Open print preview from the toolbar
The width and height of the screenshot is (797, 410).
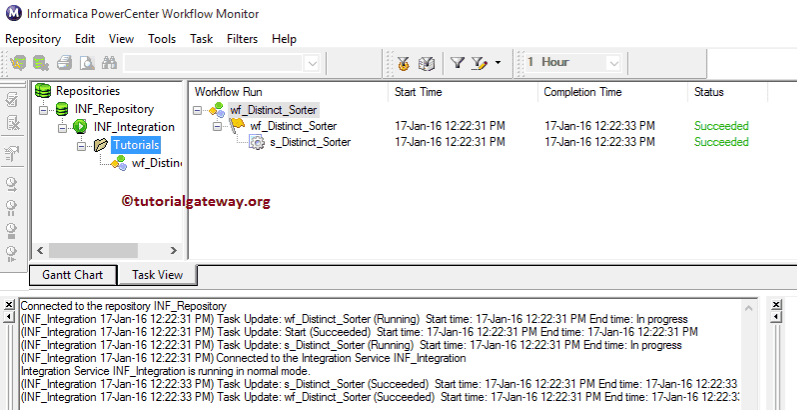[x=87, y=63]
